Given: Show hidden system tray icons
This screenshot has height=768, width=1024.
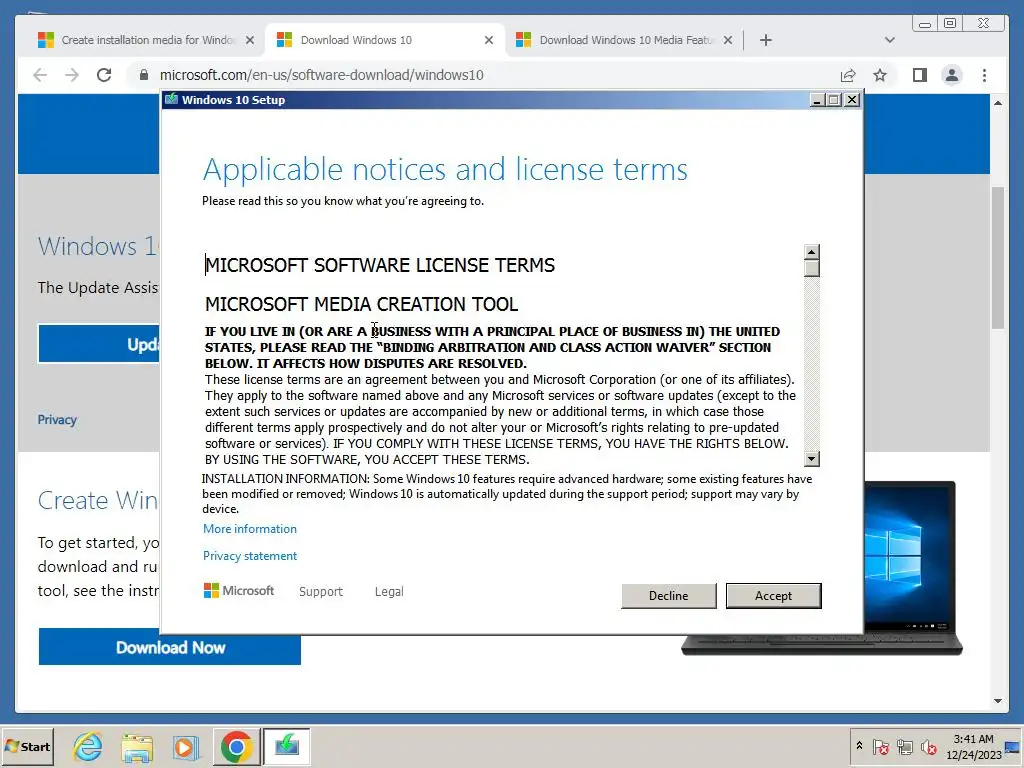Looking at the screenshot, I should click(859, 746).
